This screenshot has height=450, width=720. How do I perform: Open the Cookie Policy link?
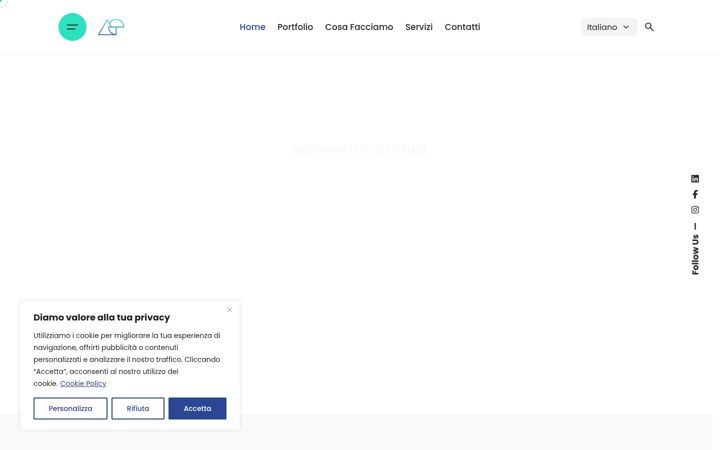coord(83,383)
